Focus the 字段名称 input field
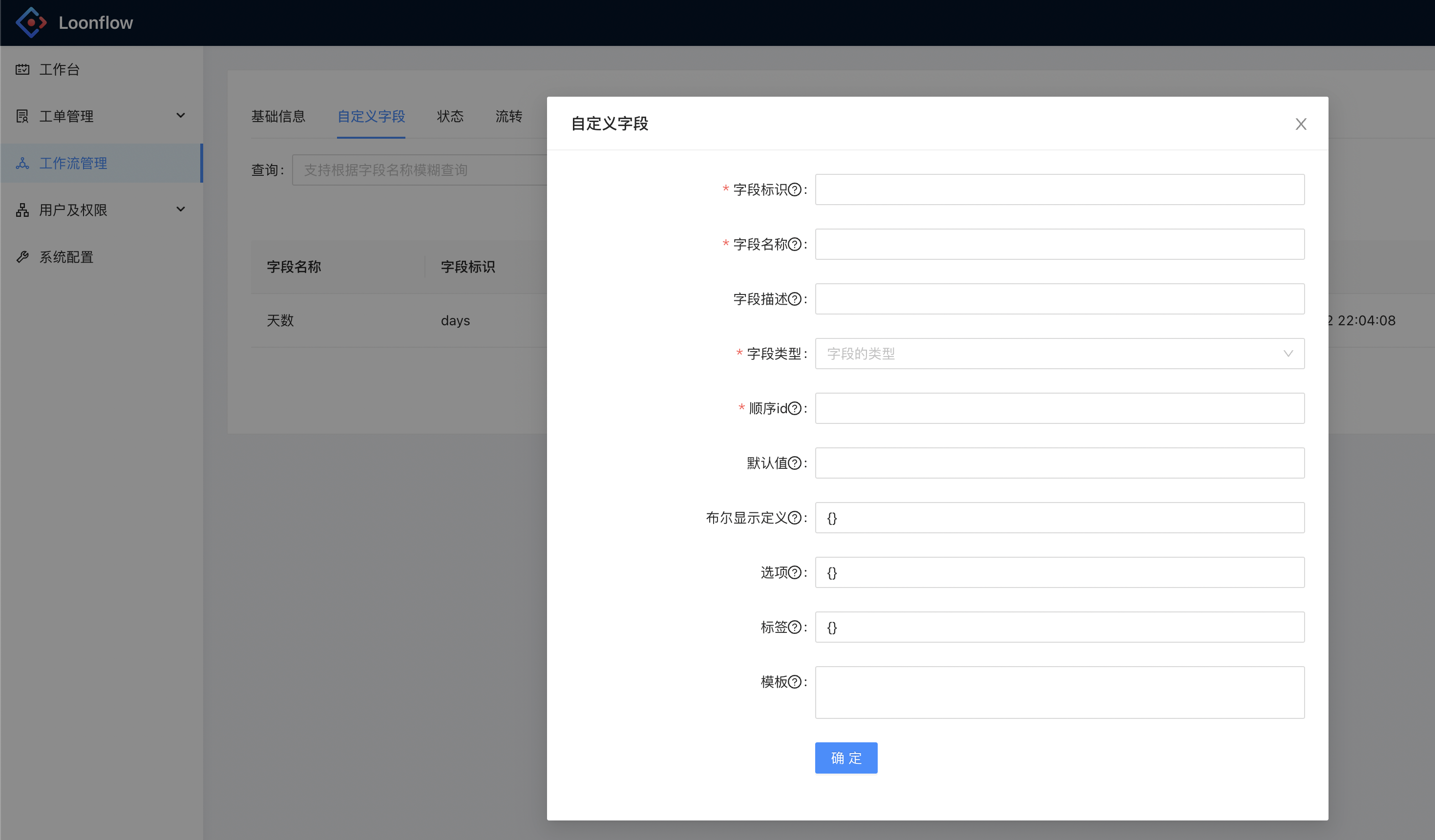 coord(1060,244)
